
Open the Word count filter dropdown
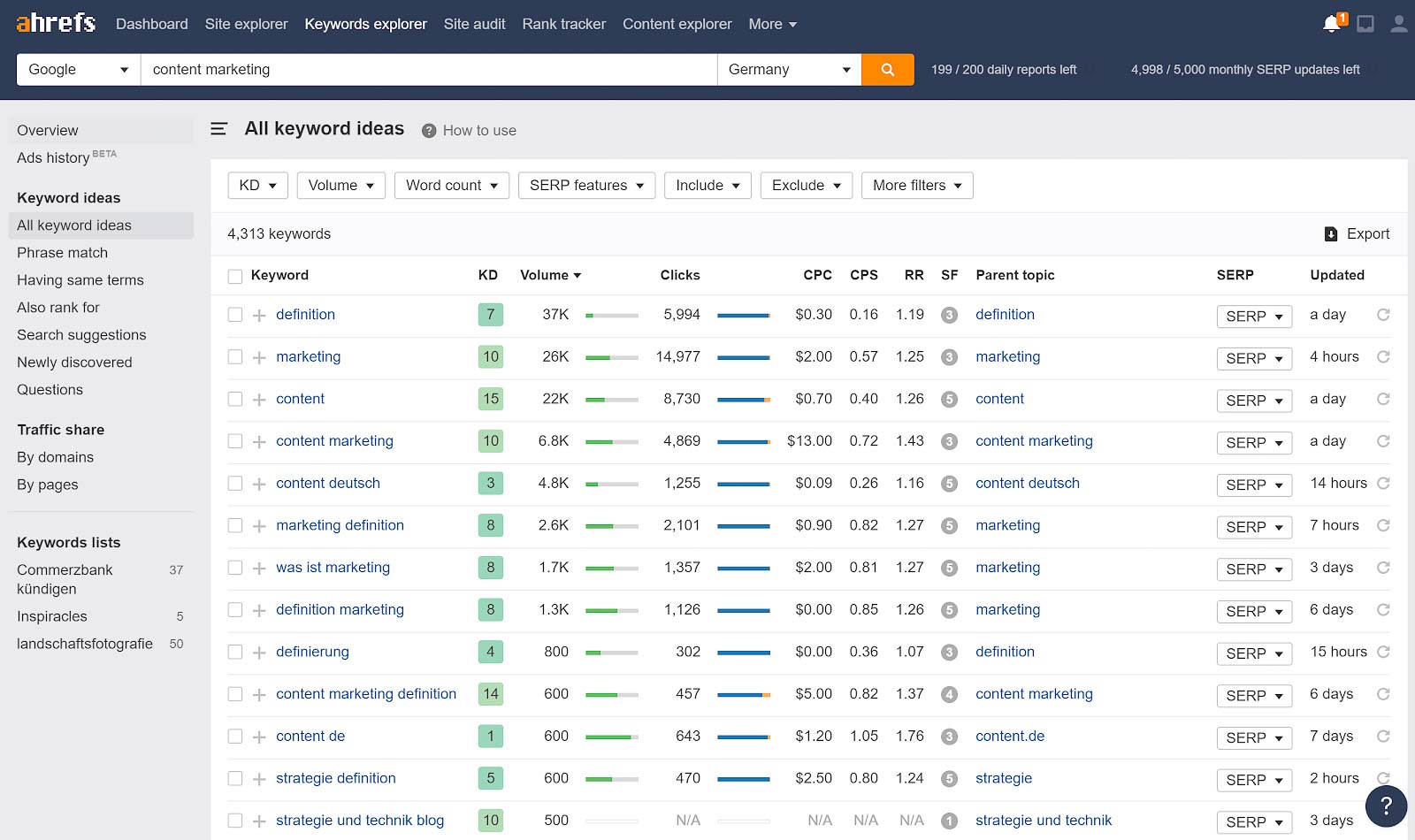point(452,186)
